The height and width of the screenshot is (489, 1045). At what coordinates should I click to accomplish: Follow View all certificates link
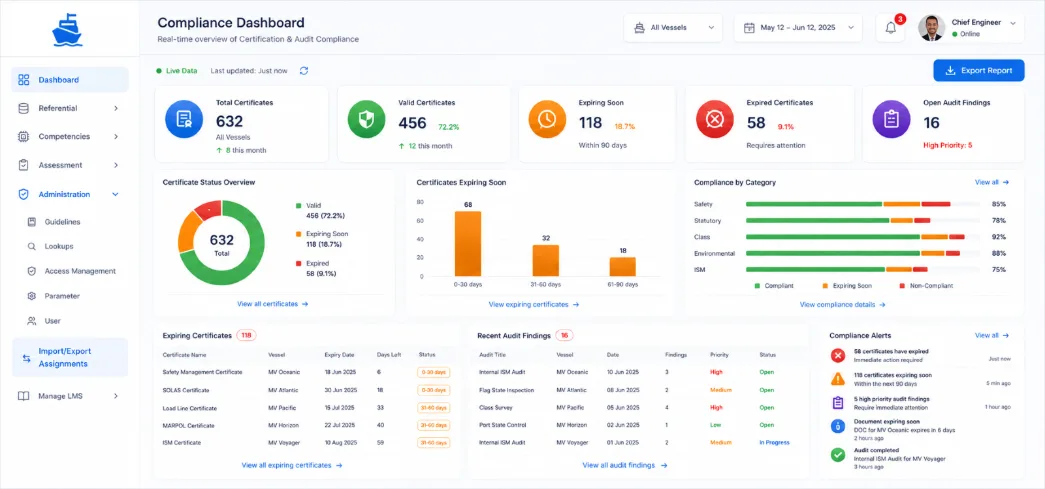tap(273, 304)
